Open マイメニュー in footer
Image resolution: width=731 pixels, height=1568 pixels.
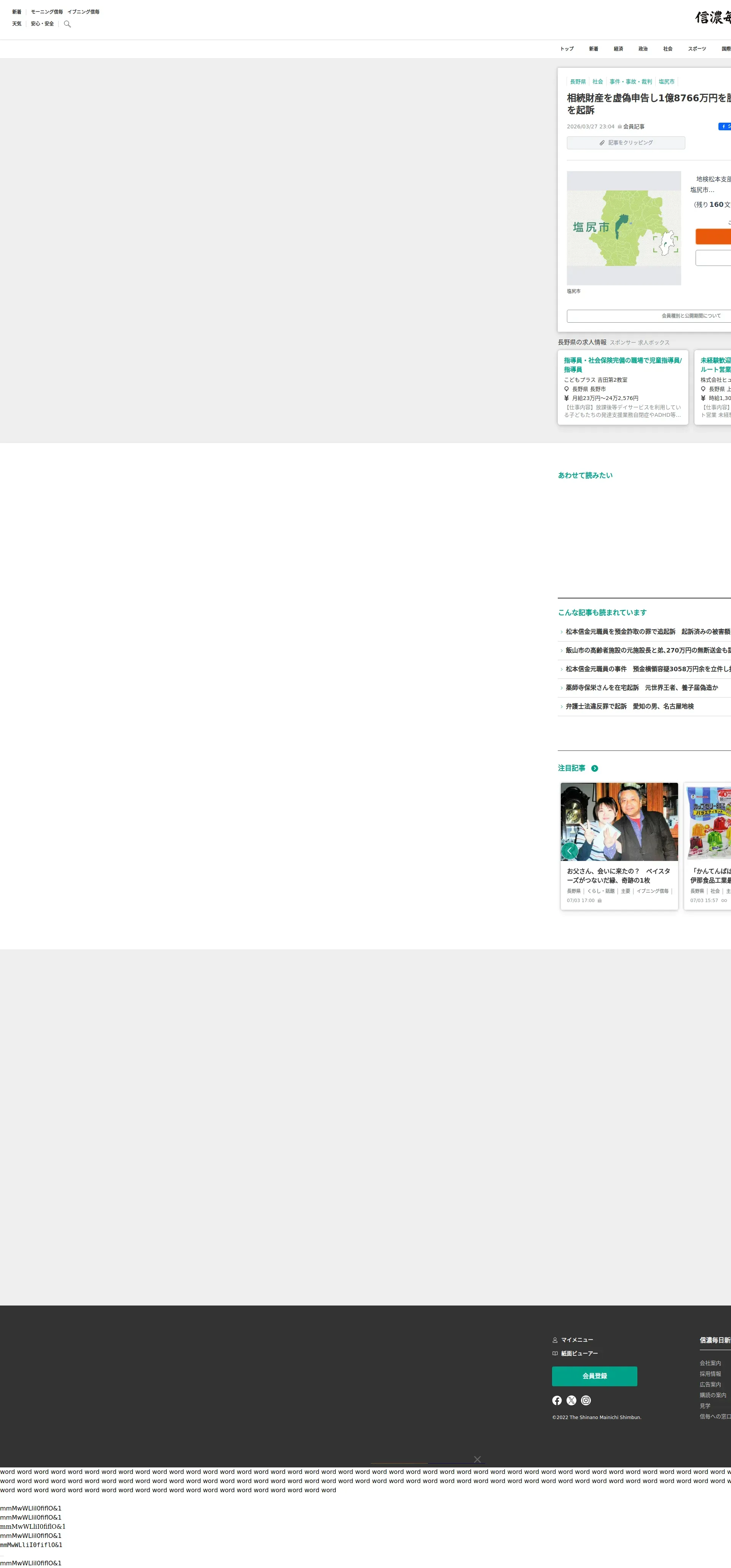(x=577, y=1340)
